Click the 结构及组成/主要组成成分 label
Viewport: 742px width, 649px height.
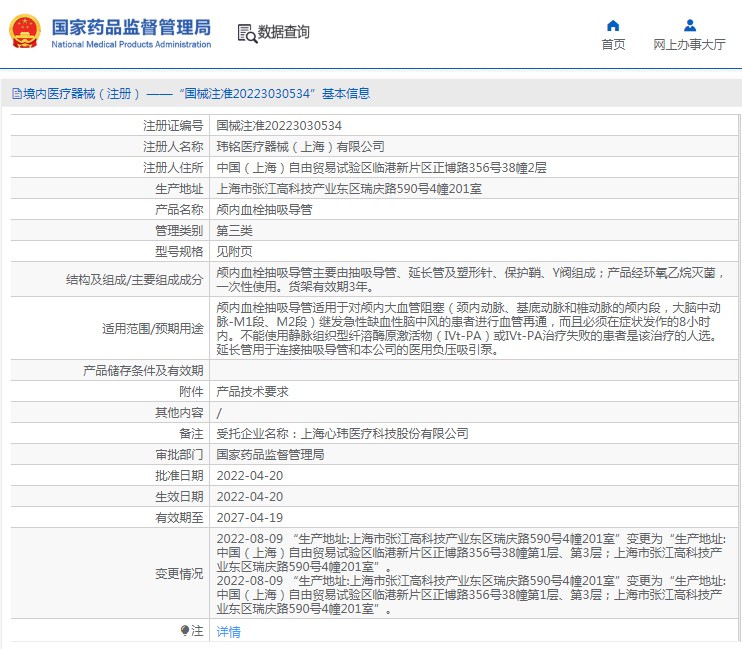click(134, 280)
